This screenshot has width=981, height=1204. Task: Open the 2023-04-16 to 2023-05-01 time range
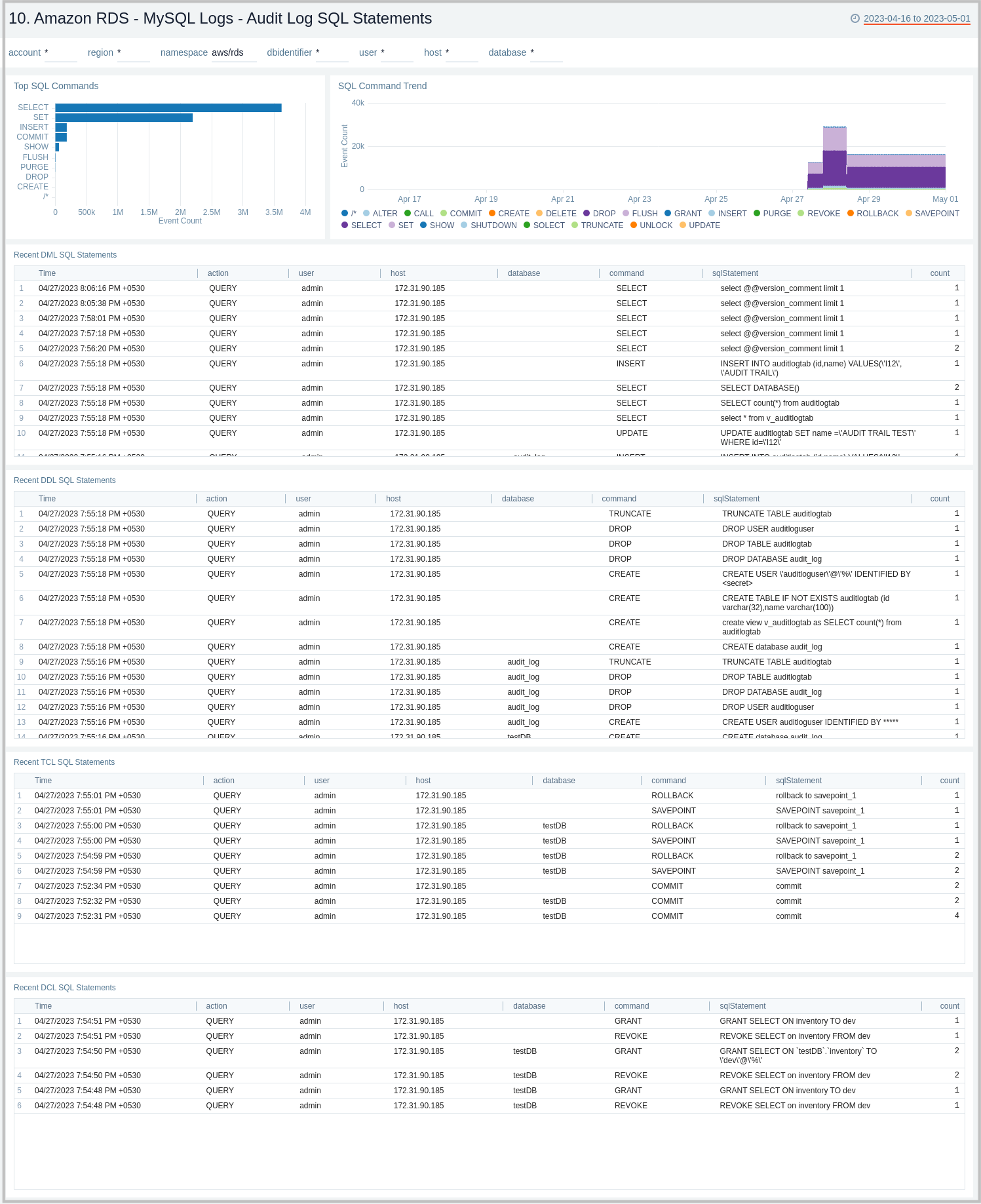point(916,18)
